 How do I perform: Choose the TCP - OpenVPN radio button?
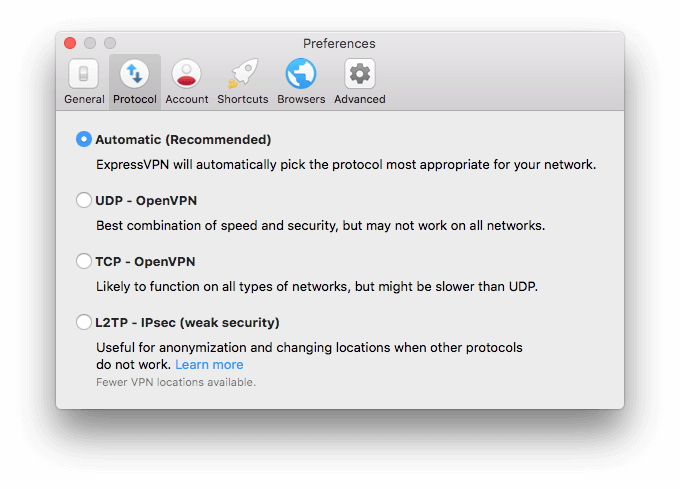point(84,261)
